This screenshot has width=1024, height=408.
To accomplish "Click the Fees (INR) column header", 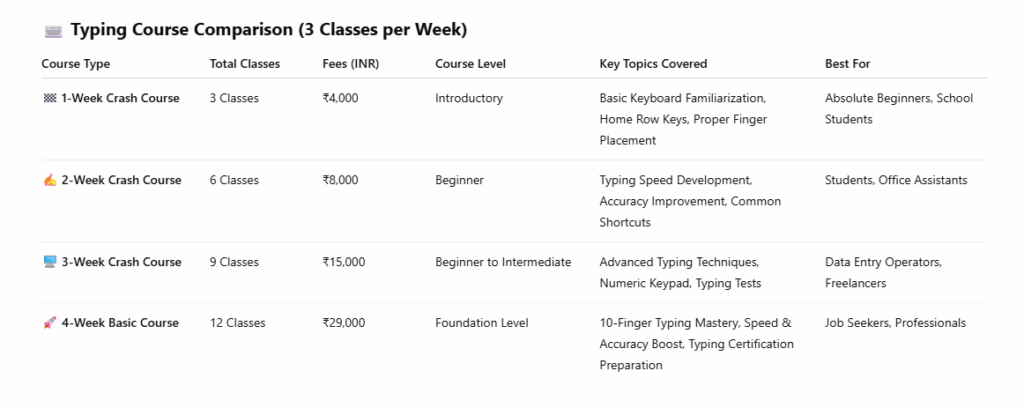I will (351, 64).
